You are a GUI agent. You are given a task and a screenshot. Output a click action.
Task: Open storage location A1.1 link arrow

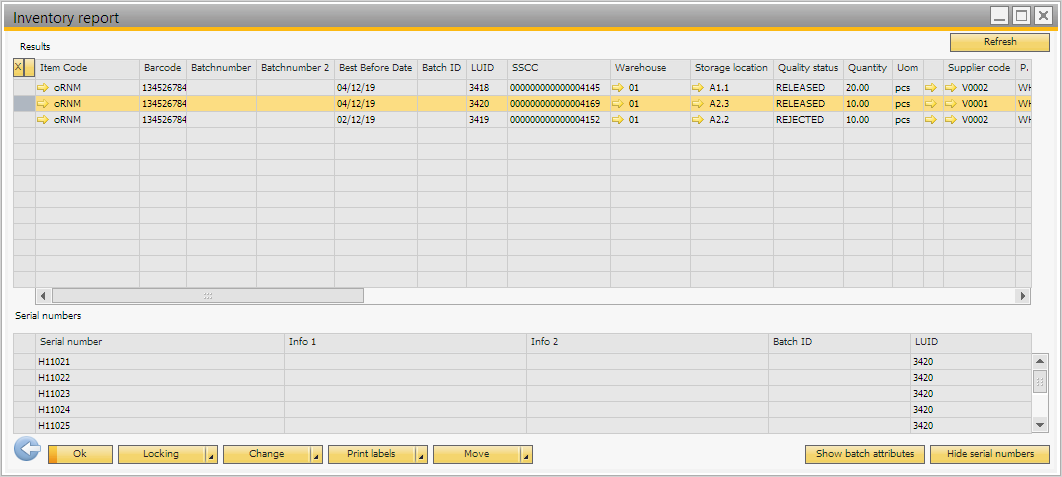coord(698,88)
